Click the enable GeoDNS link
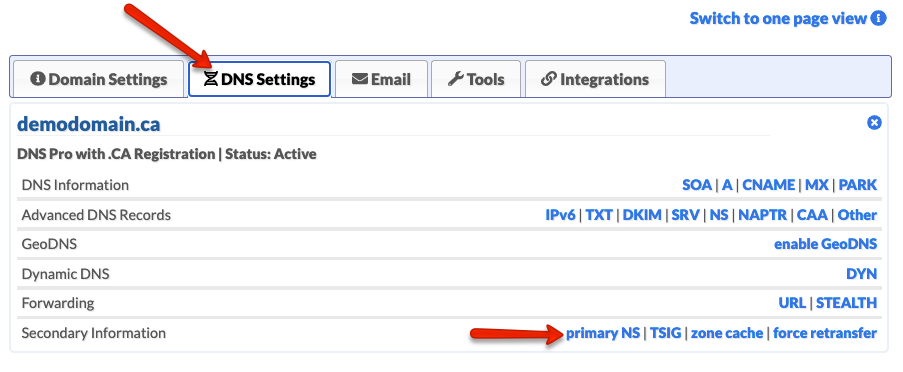Viewport: 903px width, 372px height. pos(825,244)
